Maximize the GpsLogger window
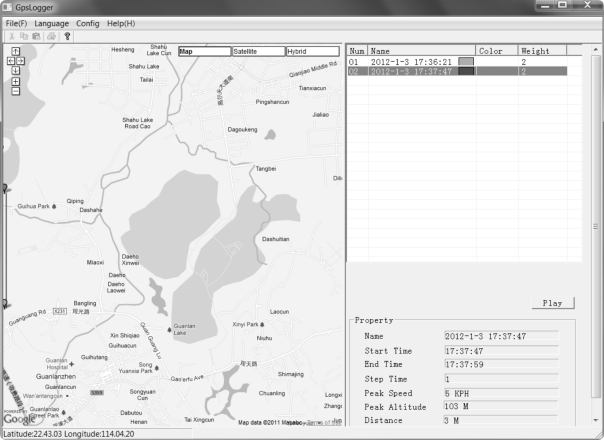 562,5
